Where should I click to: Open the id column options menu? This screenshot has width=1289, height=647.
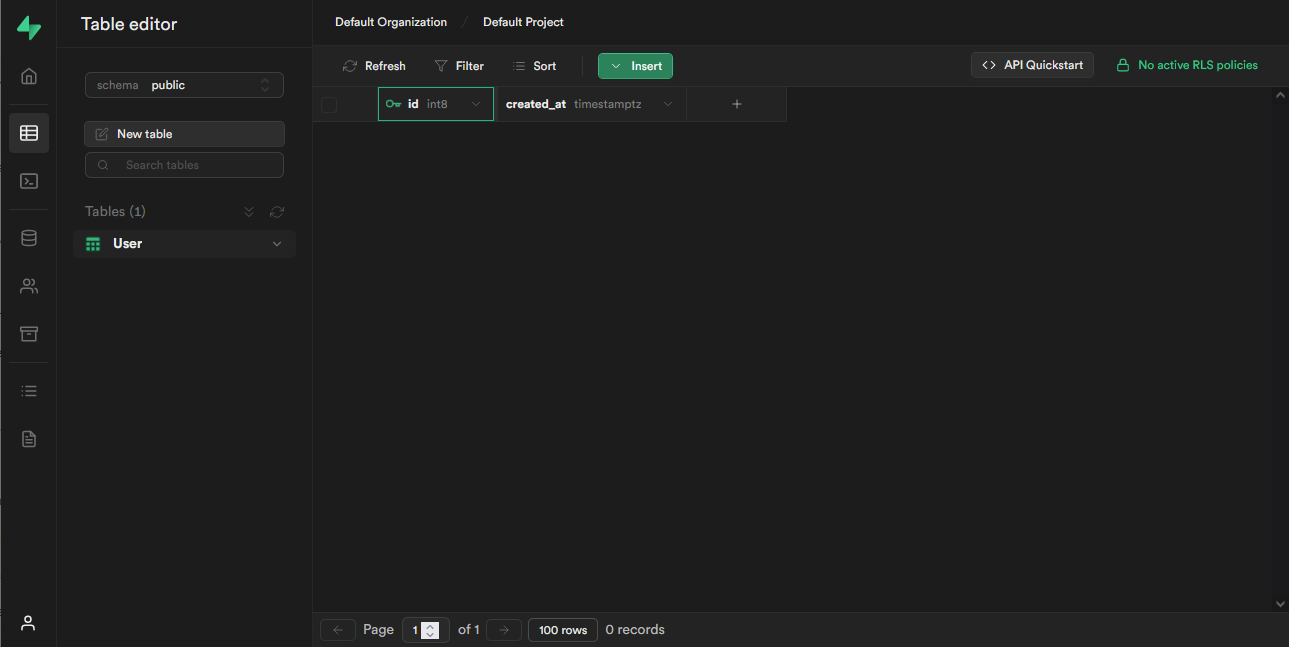(x=476, y=103)
